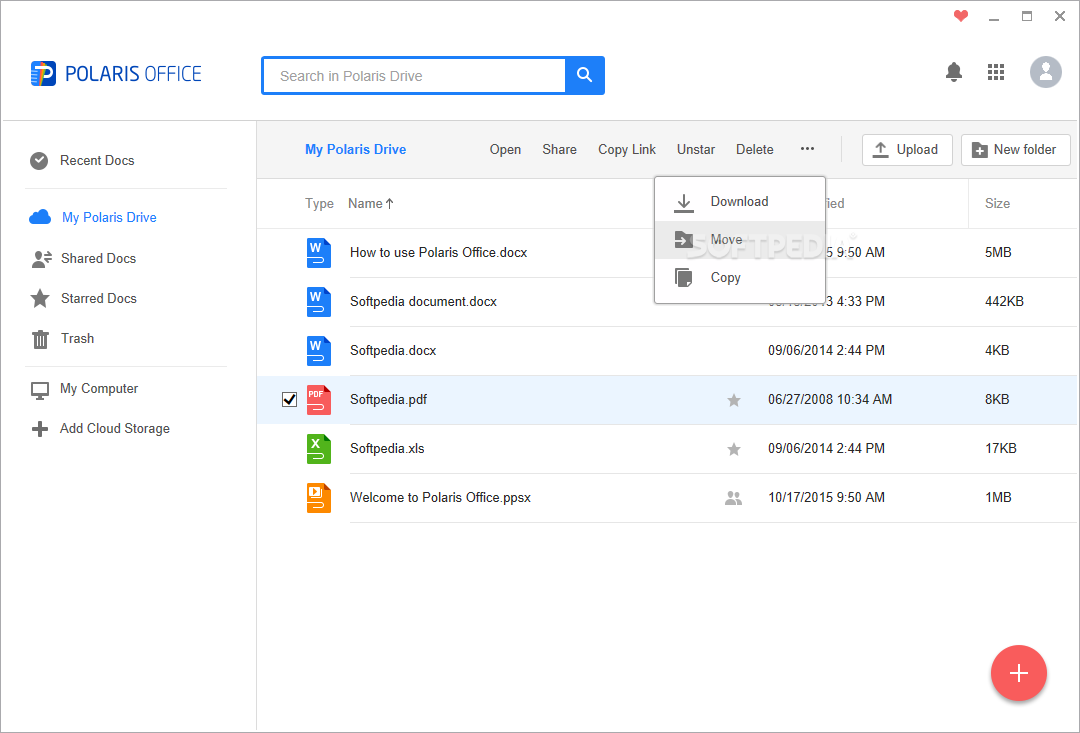This screenshot has height=733, width=1080.
Task: Click the Type column header
Action: [319, 203]
